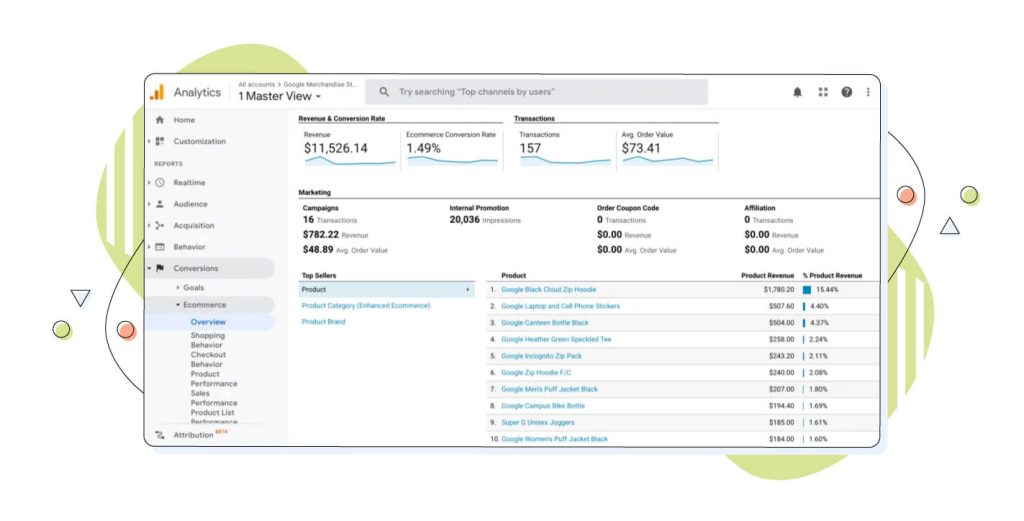Click the $507.60 revenue cell
This screenshot has width=1024, height=521.
[x=782, y=306]
